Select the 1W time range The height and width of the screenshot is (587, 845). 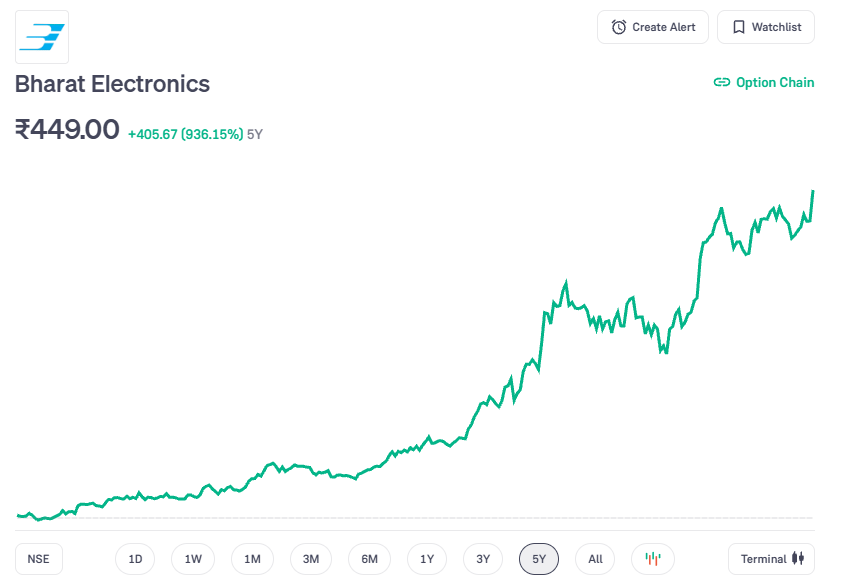(x=193, y=559)
